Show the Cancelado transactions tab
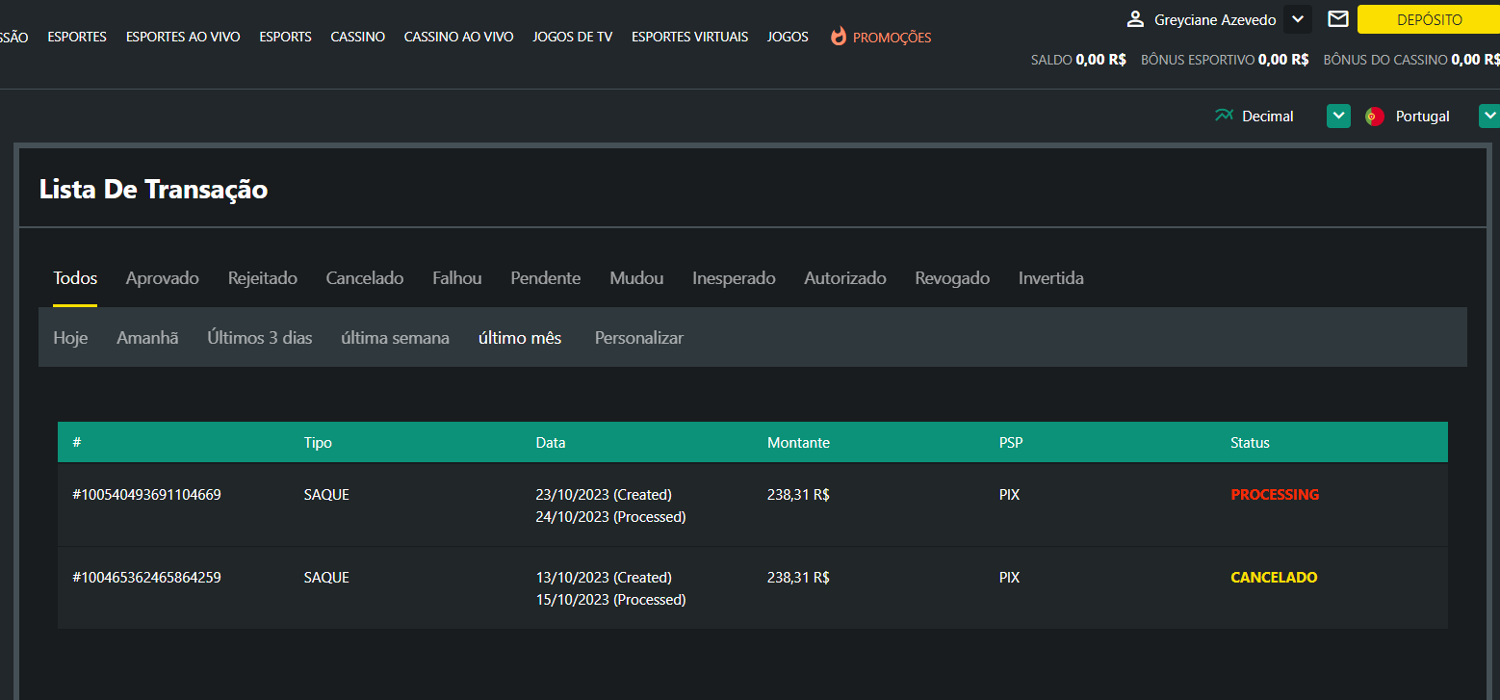Viewport: 1500px width, 700px height. [x=364, y=278]
